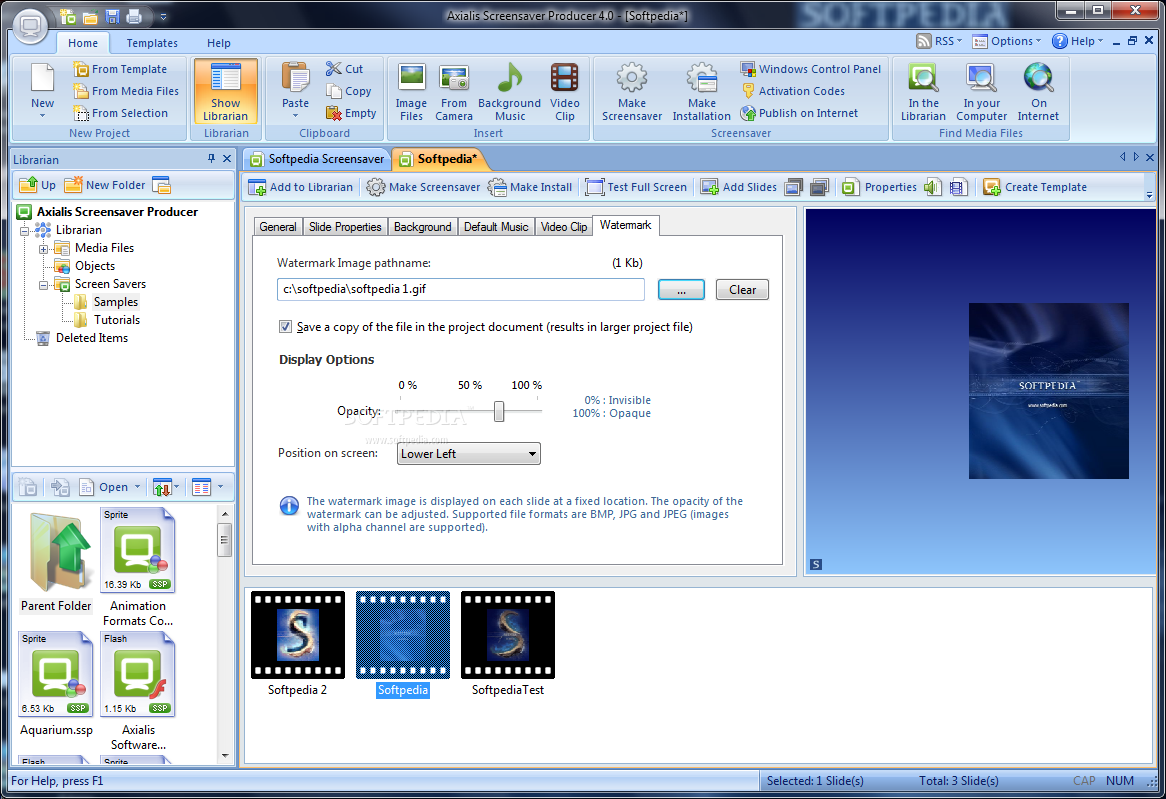Create a New Folder in Librarian
The image size is (1166, 799).
pos(105,185)
